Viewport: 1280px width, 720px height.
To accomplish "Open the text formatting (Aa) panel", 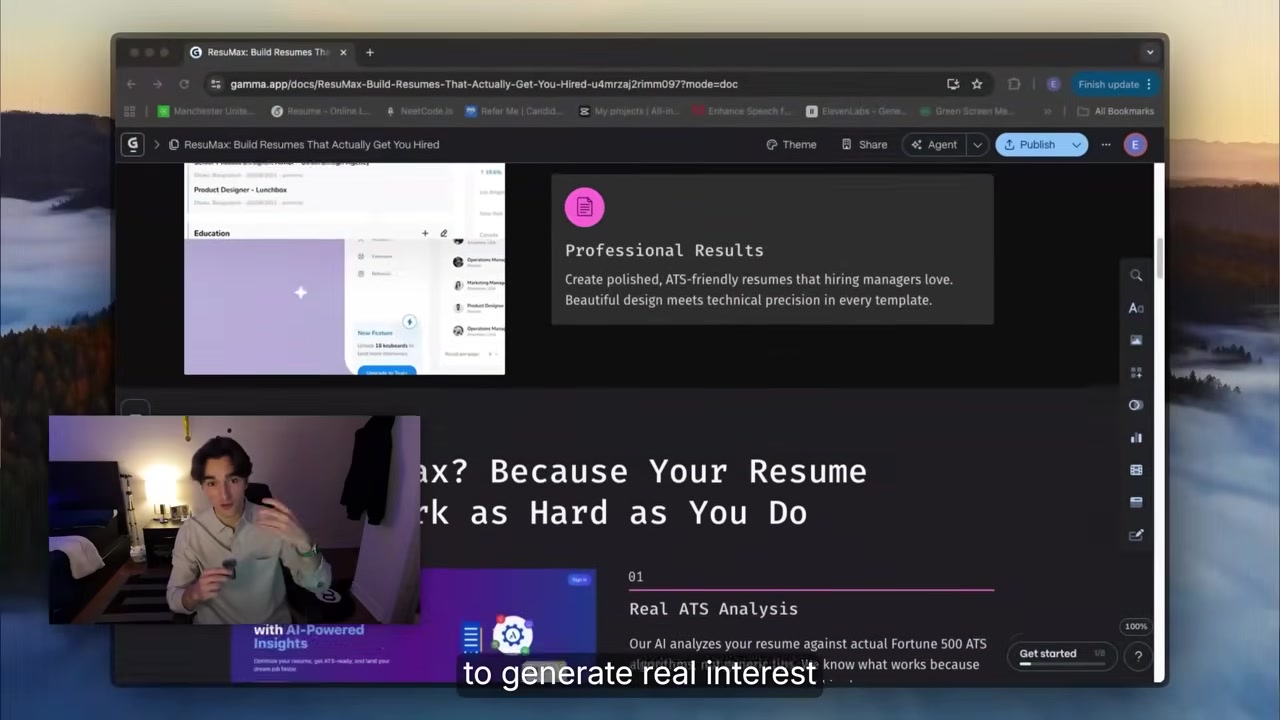I will (1136, 308).
